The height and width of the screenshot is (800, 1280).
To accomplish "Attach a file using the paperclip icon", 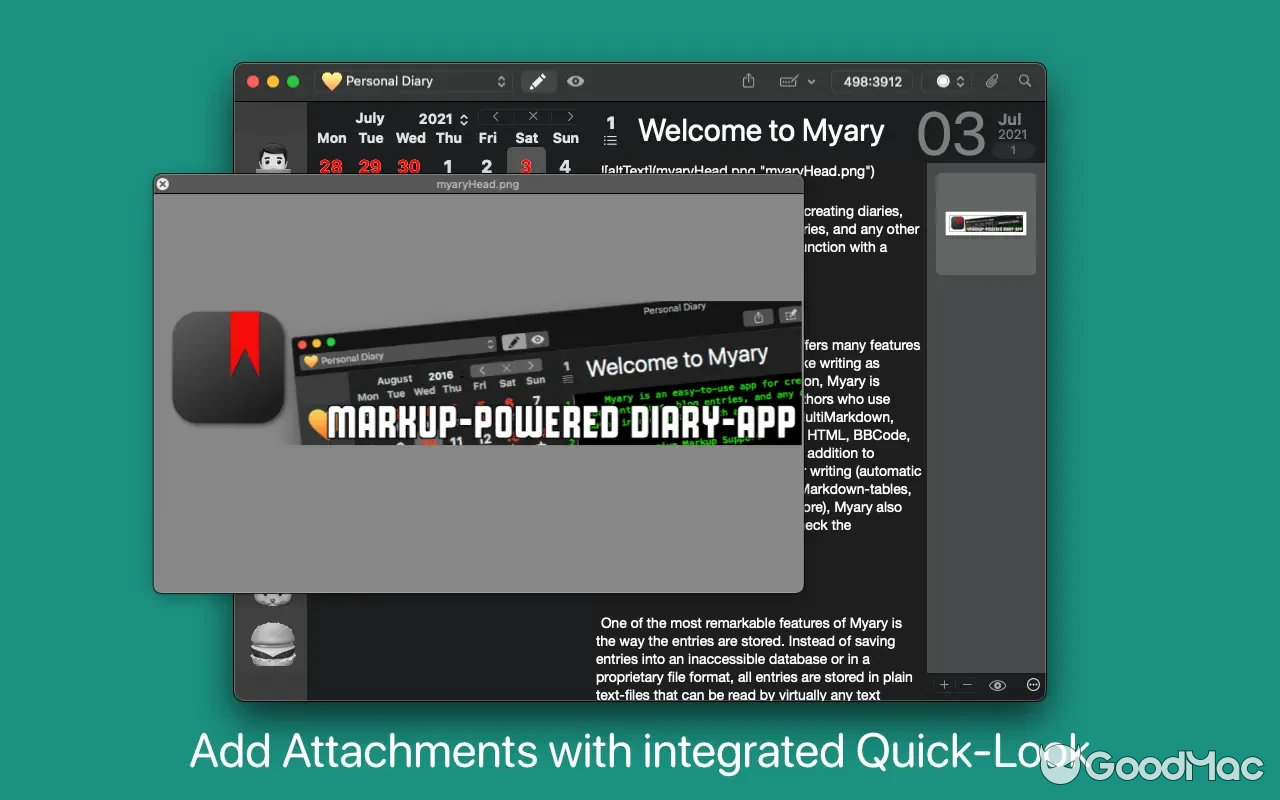I will point(992,81).
